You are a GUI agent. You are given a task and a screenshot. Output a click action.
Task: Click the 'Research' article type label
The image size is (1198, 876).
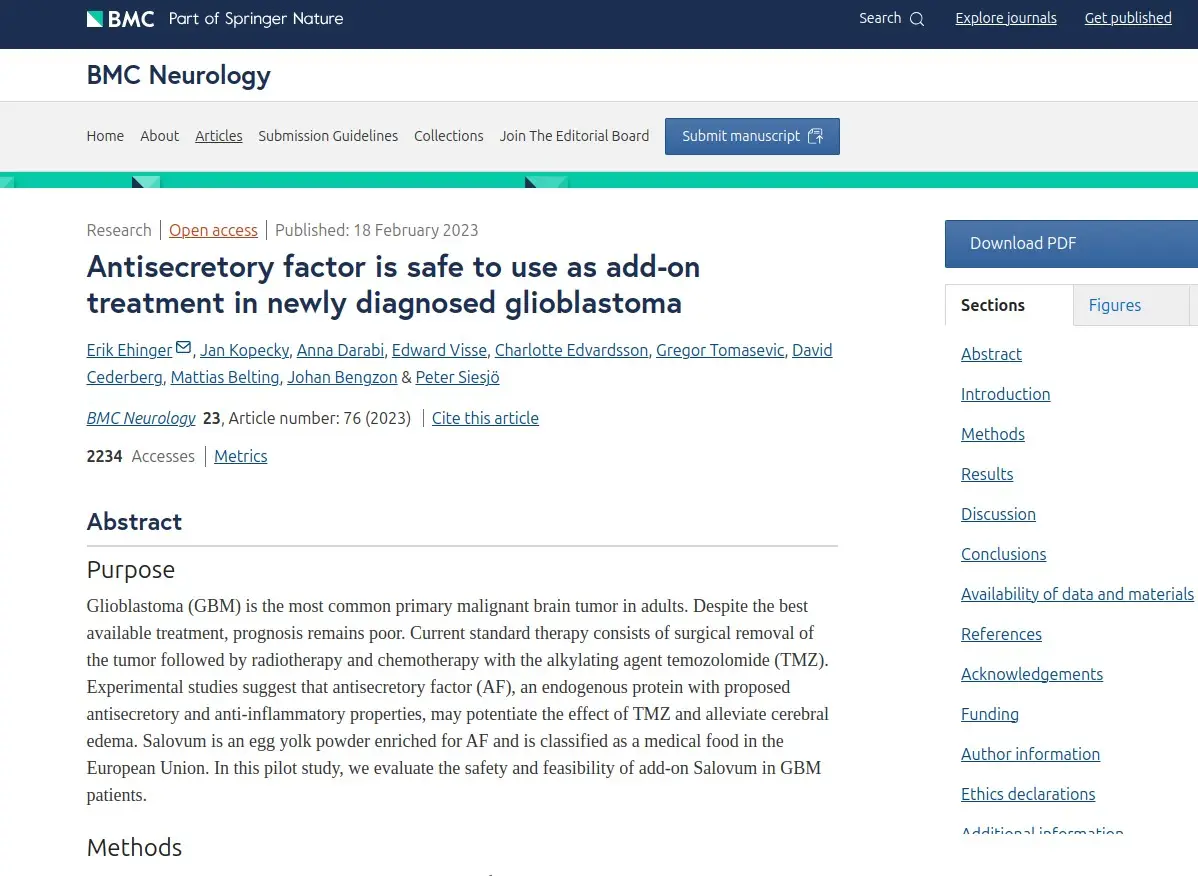pos(119,230)
